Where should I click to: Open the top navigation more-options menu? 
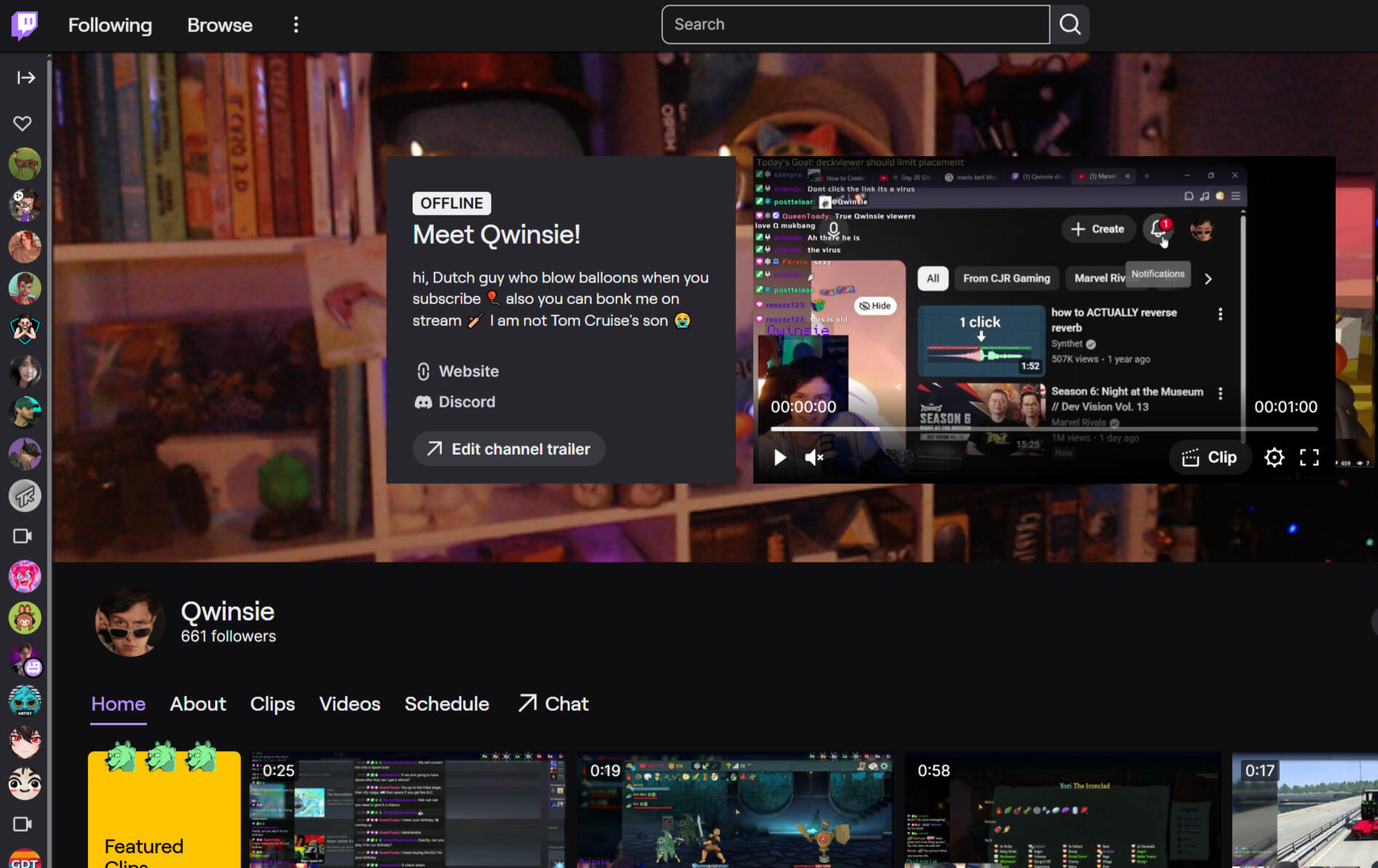(x=296, y=25)
